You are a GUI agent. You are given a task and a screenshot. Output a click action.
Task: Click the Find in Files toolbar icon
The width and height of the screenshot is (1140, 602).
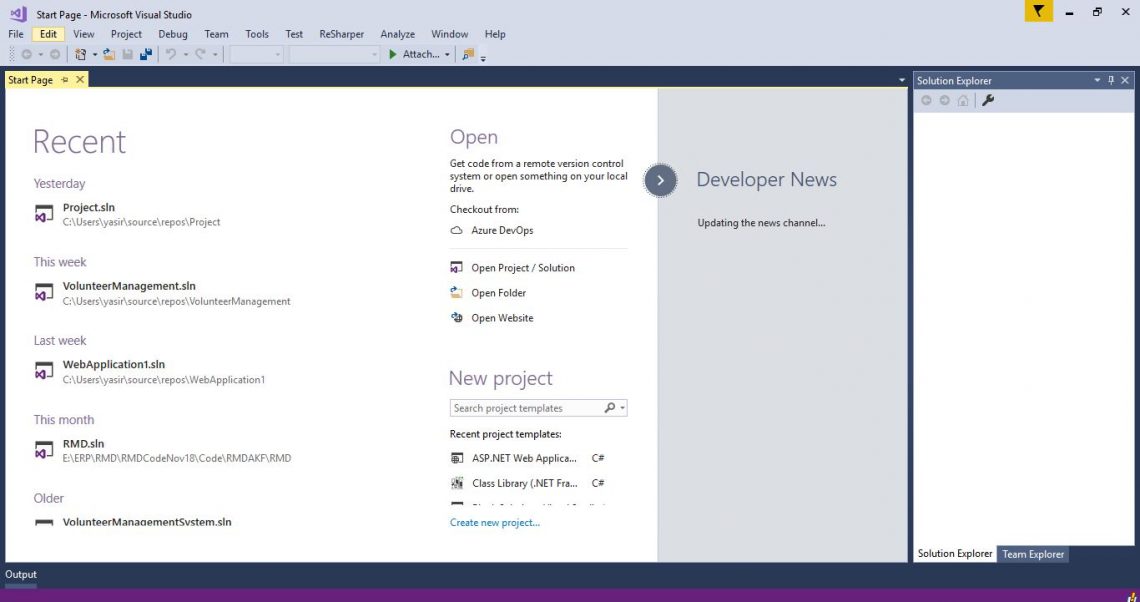468,55
